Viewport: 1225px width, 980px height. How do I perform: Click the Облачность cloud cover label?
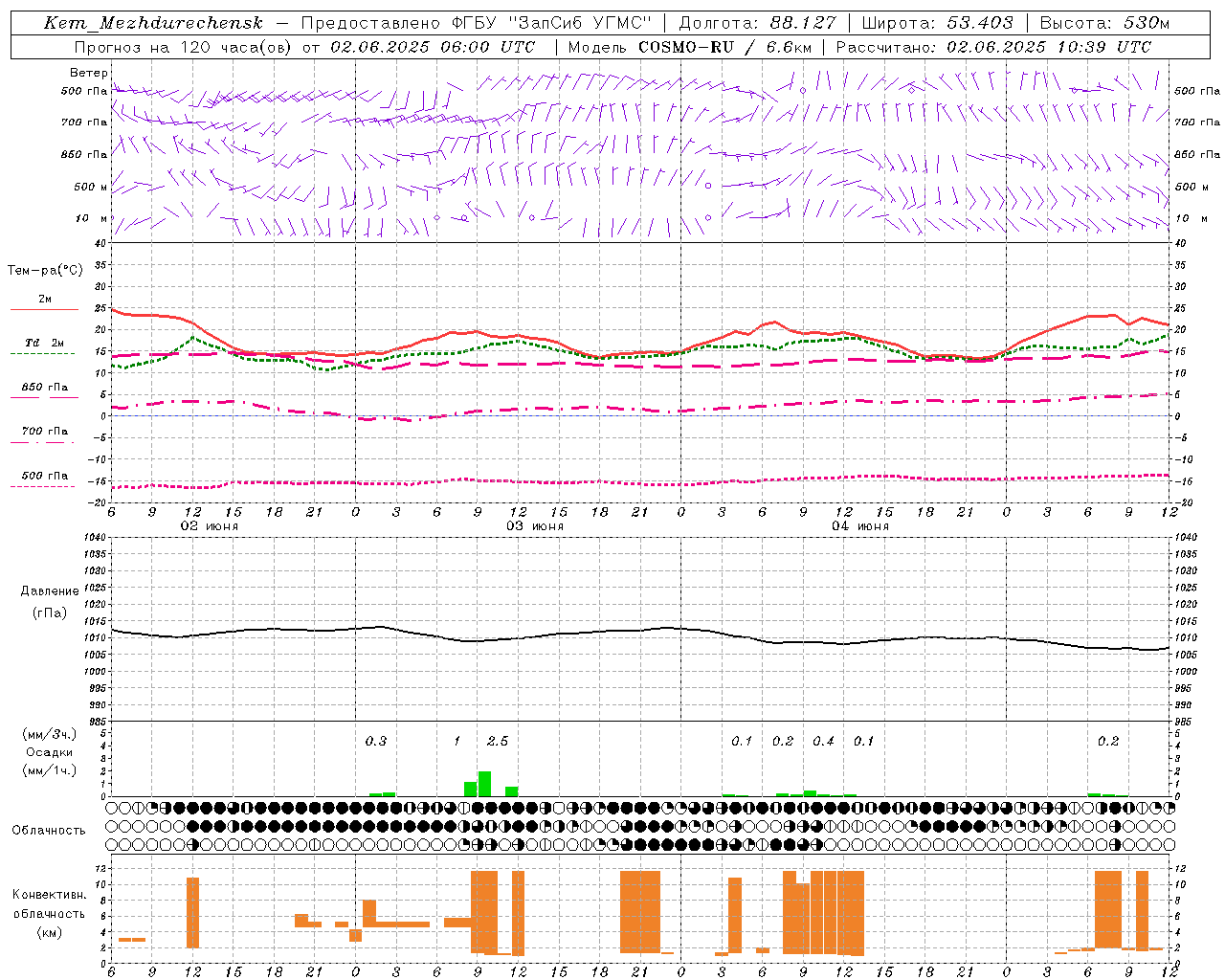[49, 830]
